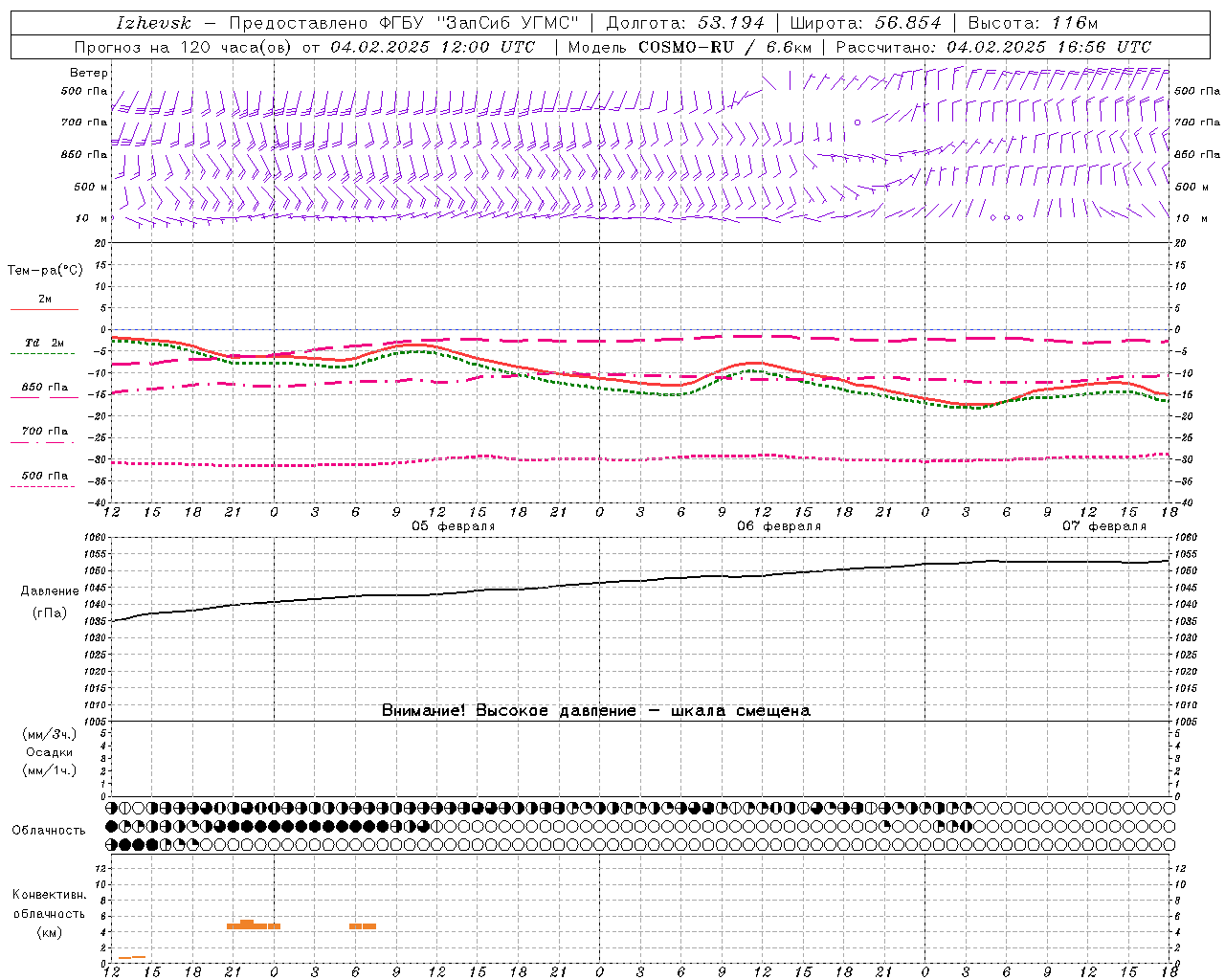Image resolution: width=1225 pixels, height=980 pixels.
Task: Click the Тем-ра(°C) panel label
Action: coord(45,271)
